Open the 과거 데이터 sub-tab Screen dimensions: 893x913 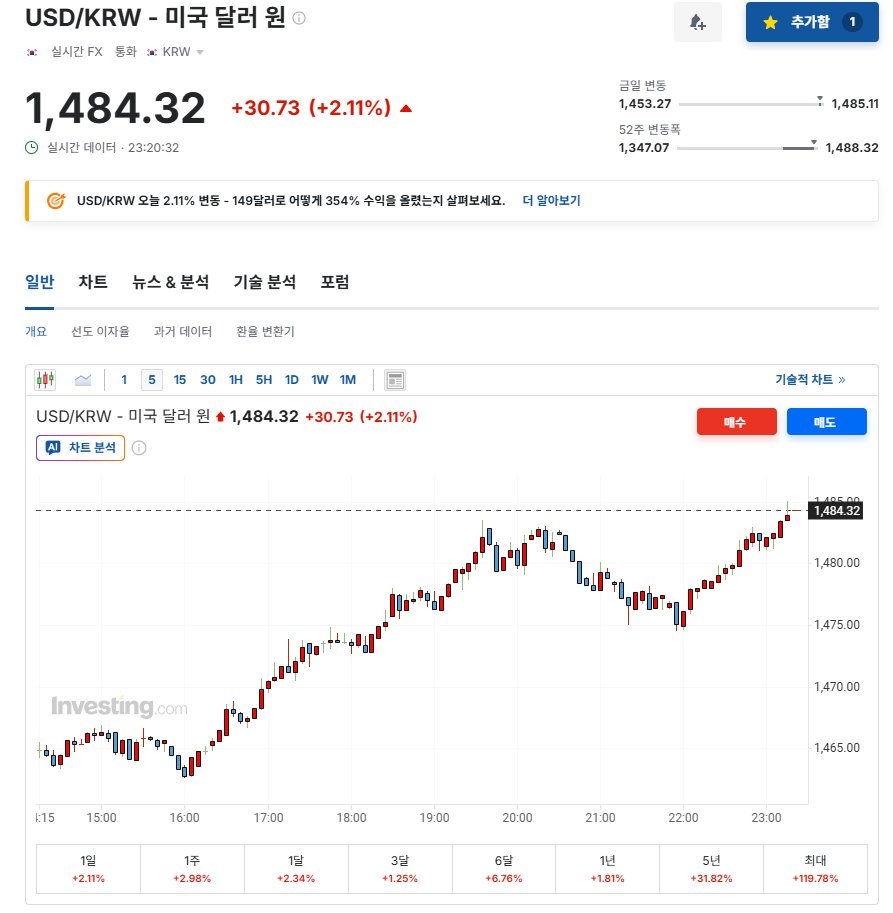click(x=182, y=331)
